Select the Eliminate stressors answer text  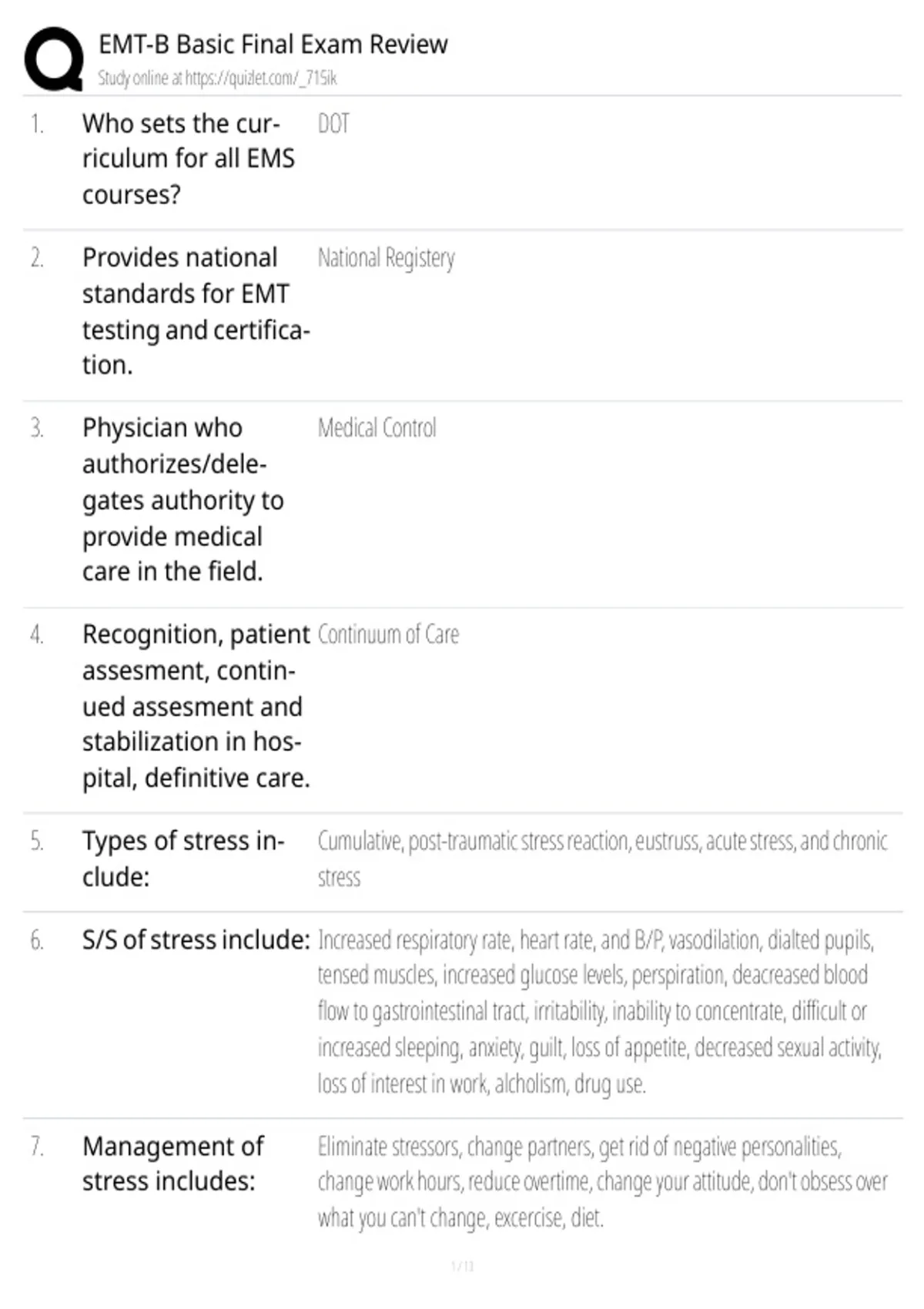(x=603, y=1182)
